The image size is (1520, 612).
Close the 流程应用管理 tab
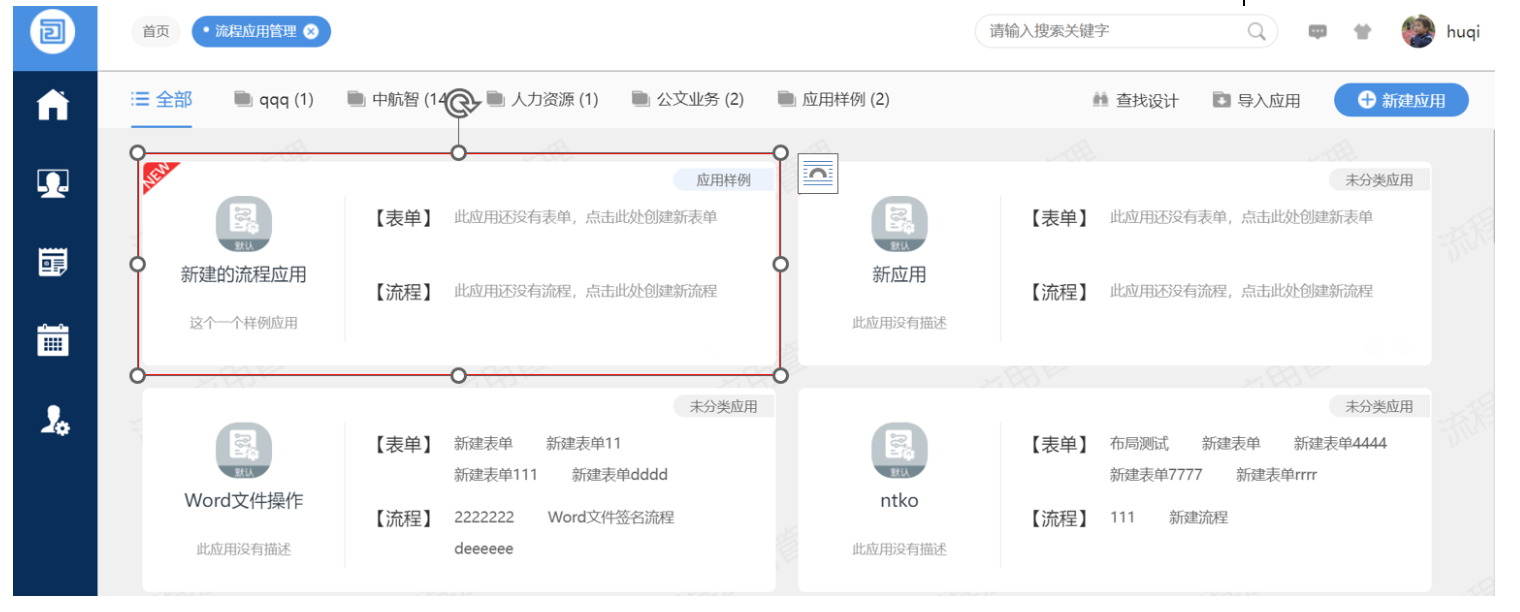tap(311, 31)
